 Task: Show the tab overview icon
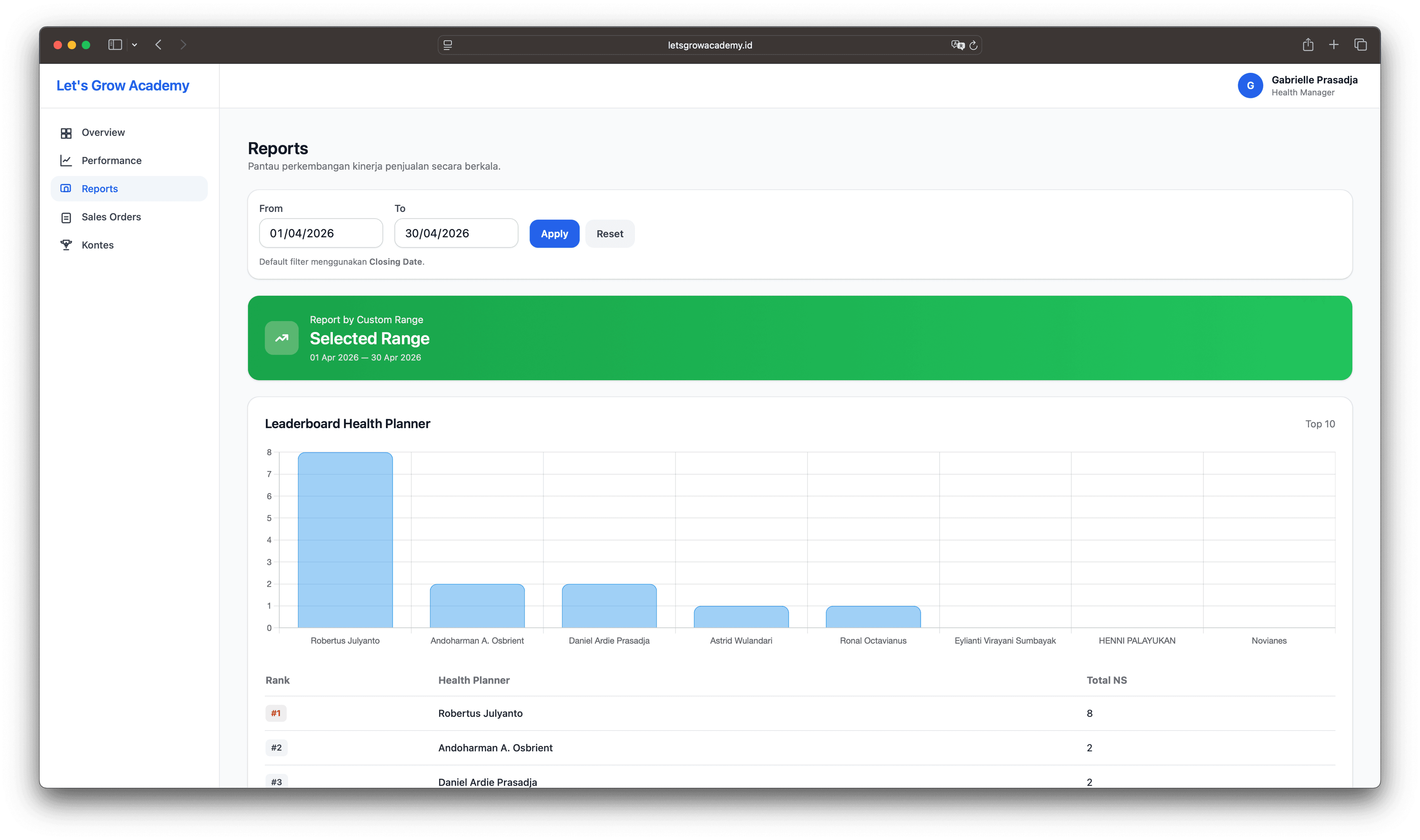[1360, 45]
